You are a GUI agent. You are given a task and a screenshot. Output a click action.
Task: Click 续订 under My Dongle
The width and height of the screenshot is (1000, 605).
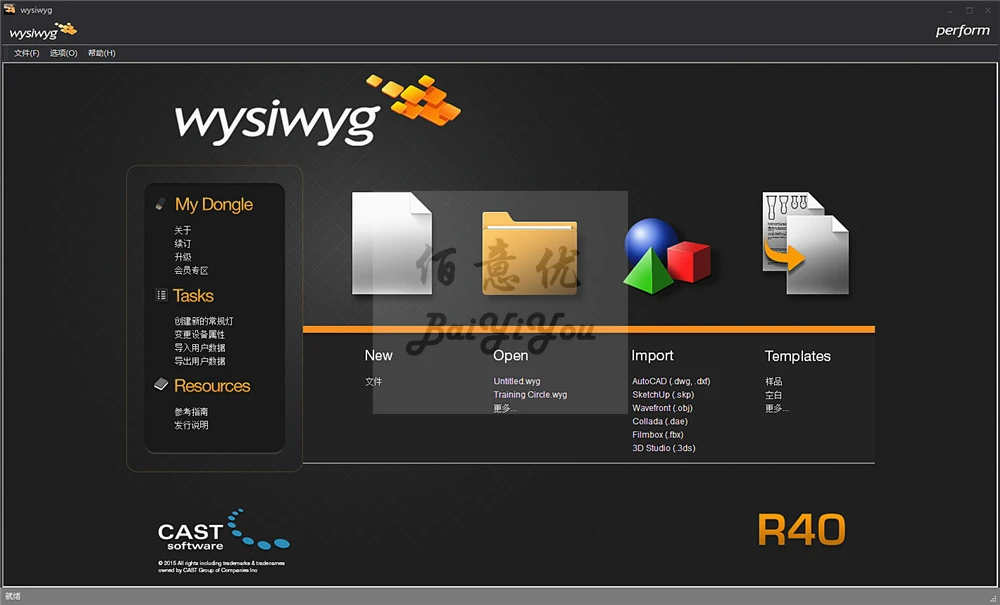click(182, 244)
